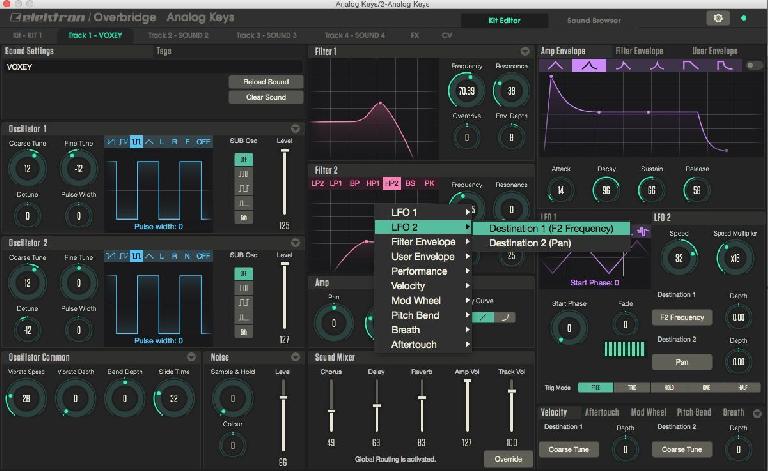Open Filter 1 panel dropdown arrow
Viewport: 768px width, 471px height.
click(525, 51)
